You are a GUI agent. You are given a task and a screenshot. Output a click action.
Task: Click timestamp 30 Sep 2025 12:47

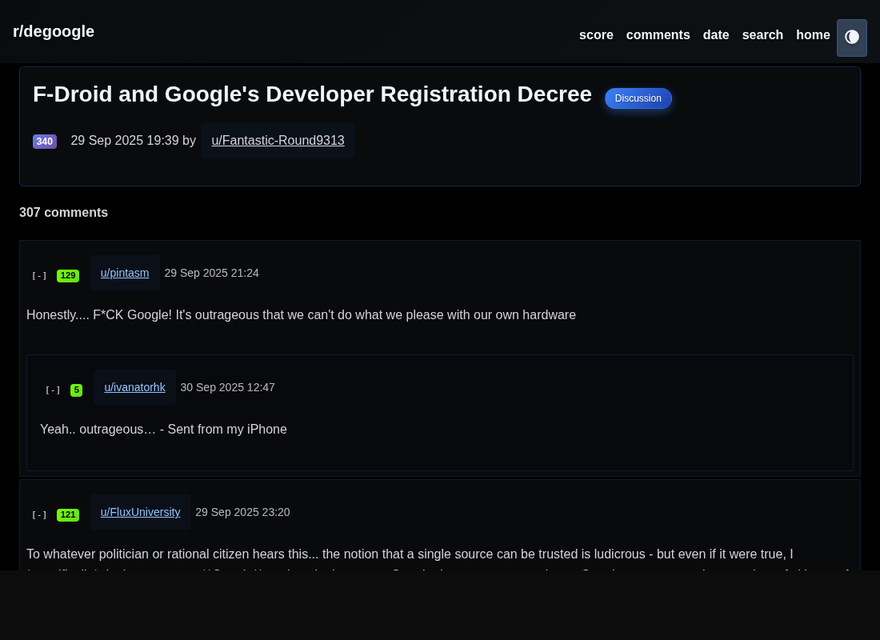(x=227, y=387)
